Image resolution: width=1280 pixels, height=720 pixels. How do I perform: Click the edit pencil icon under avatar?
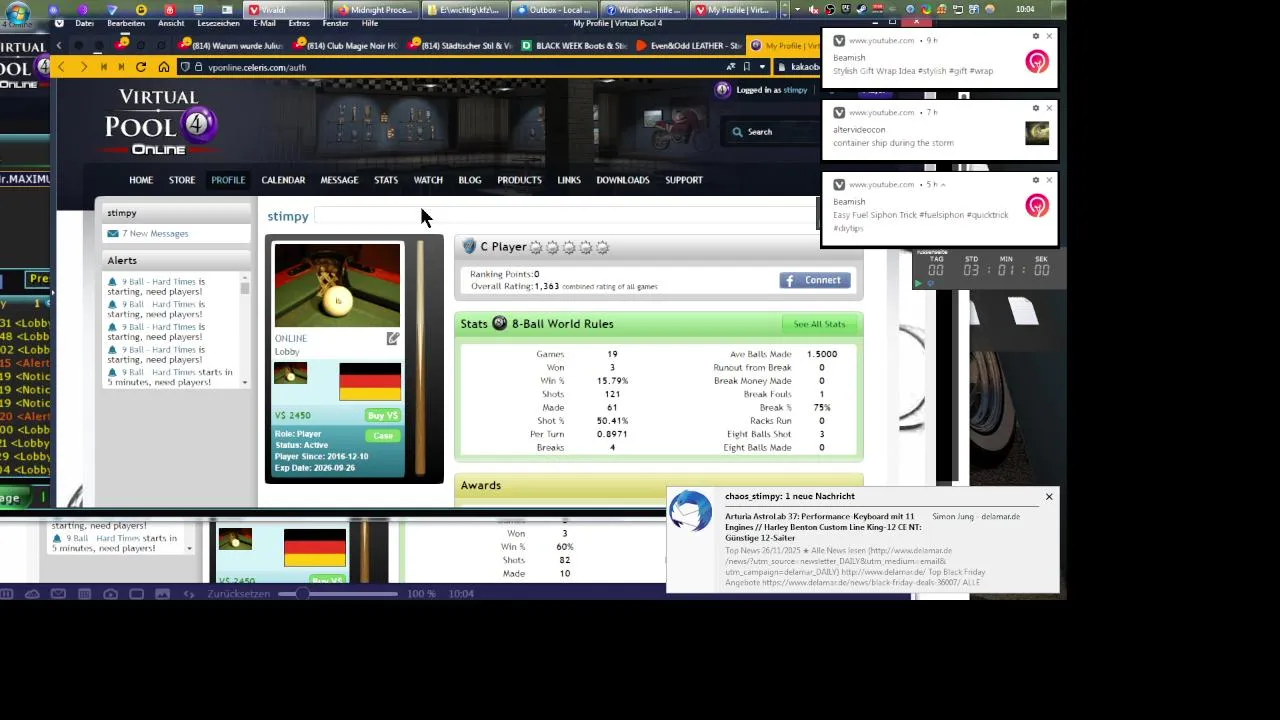(393, 339)
